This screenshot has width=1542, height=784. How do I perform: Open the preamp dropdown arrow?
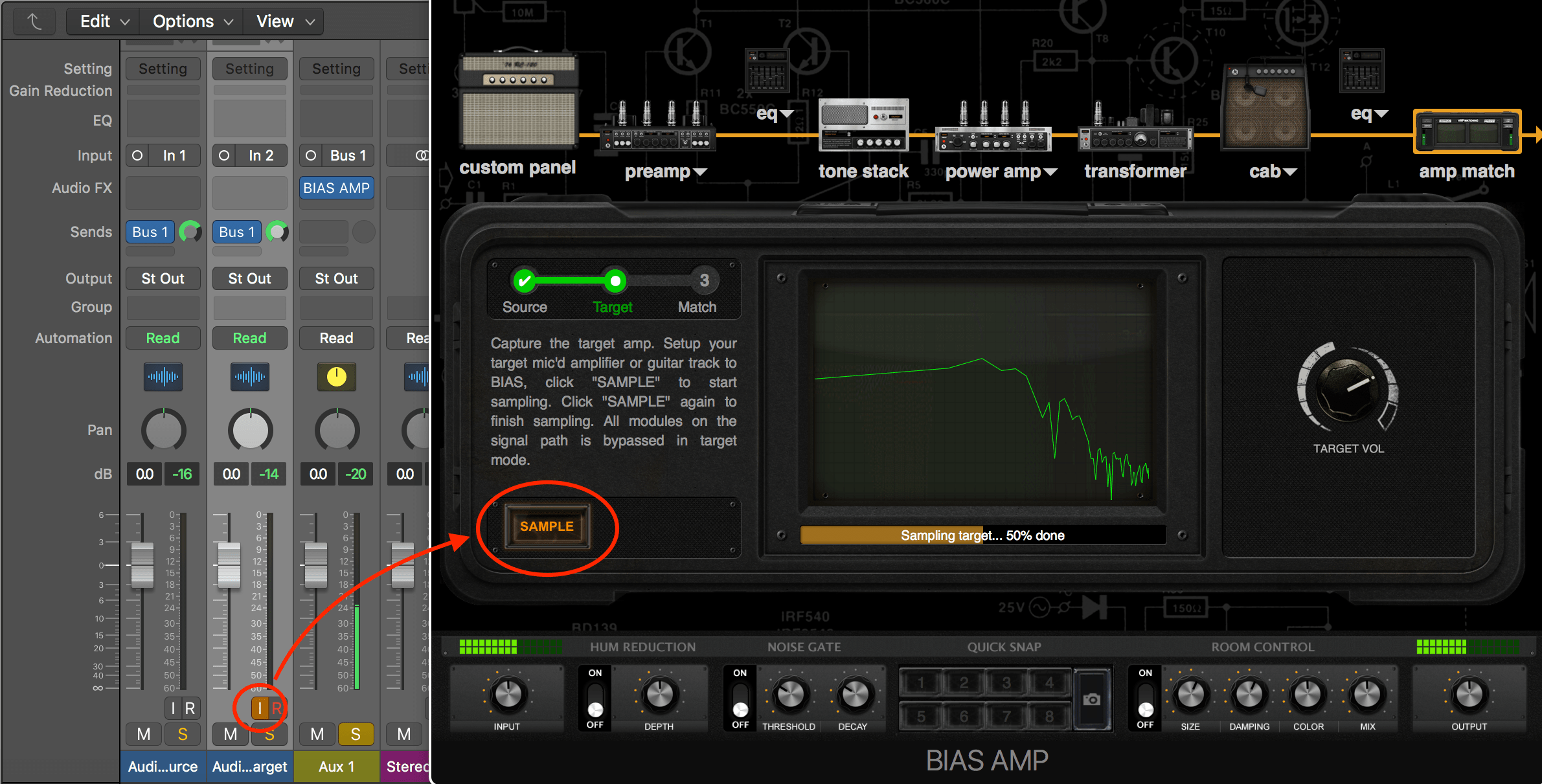[701, 172]
